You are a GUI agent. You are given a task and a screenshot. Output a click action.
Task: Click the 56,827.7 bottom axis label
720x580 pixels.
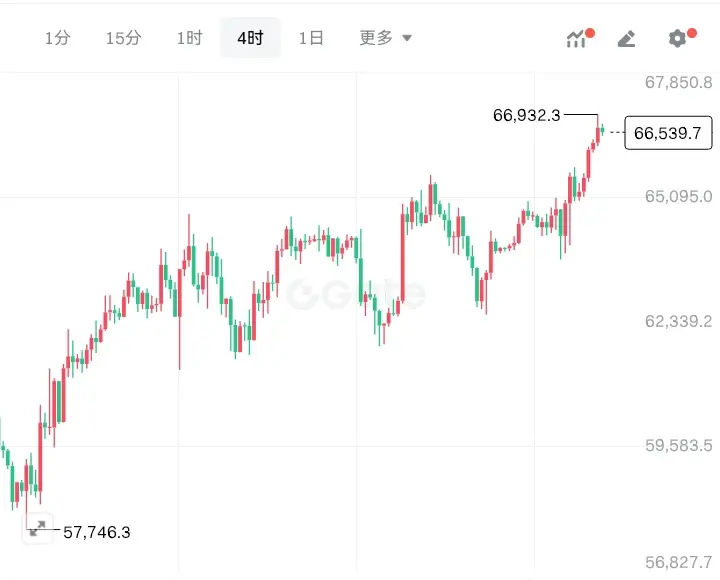[678, 562]
